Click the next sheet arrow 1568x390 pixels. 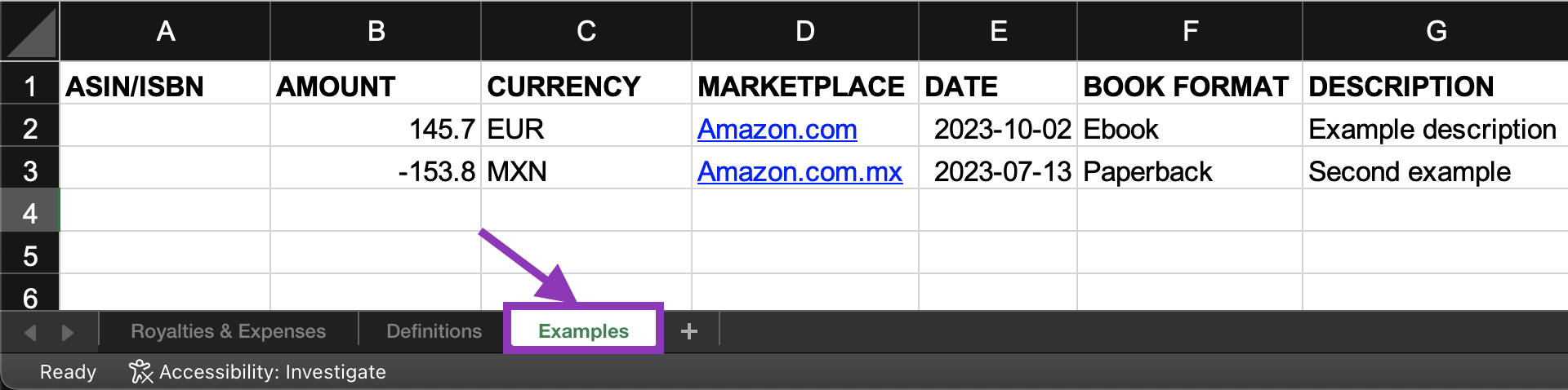click(67, 332)
